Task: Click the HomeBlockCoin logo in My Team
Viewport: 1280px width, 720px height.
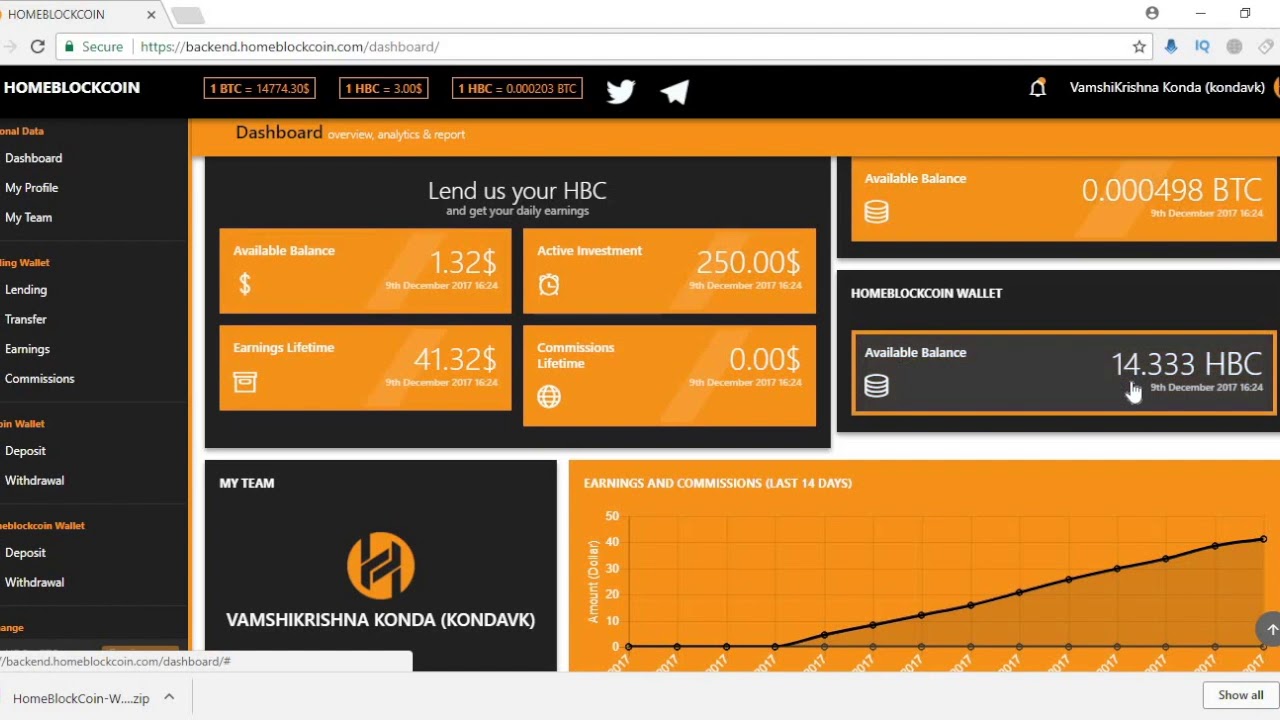Action: click(x=381, y=565)
